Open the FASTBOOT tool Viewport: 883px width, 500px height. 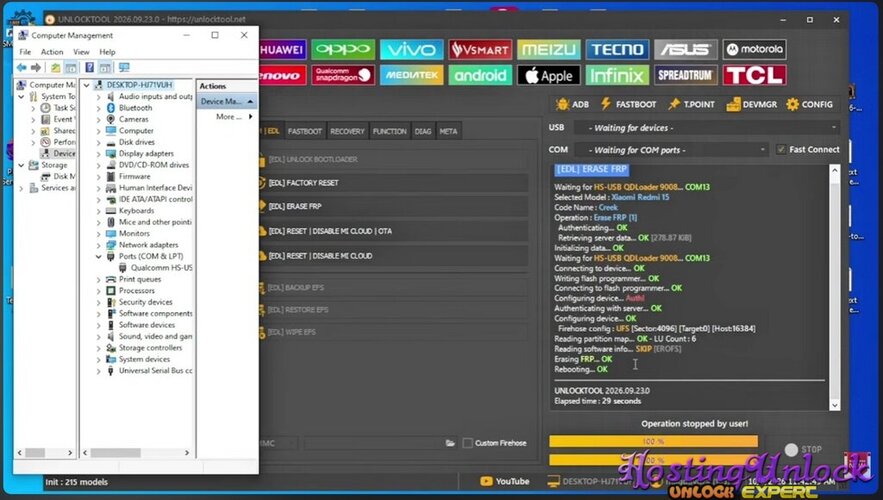(628, 104)
